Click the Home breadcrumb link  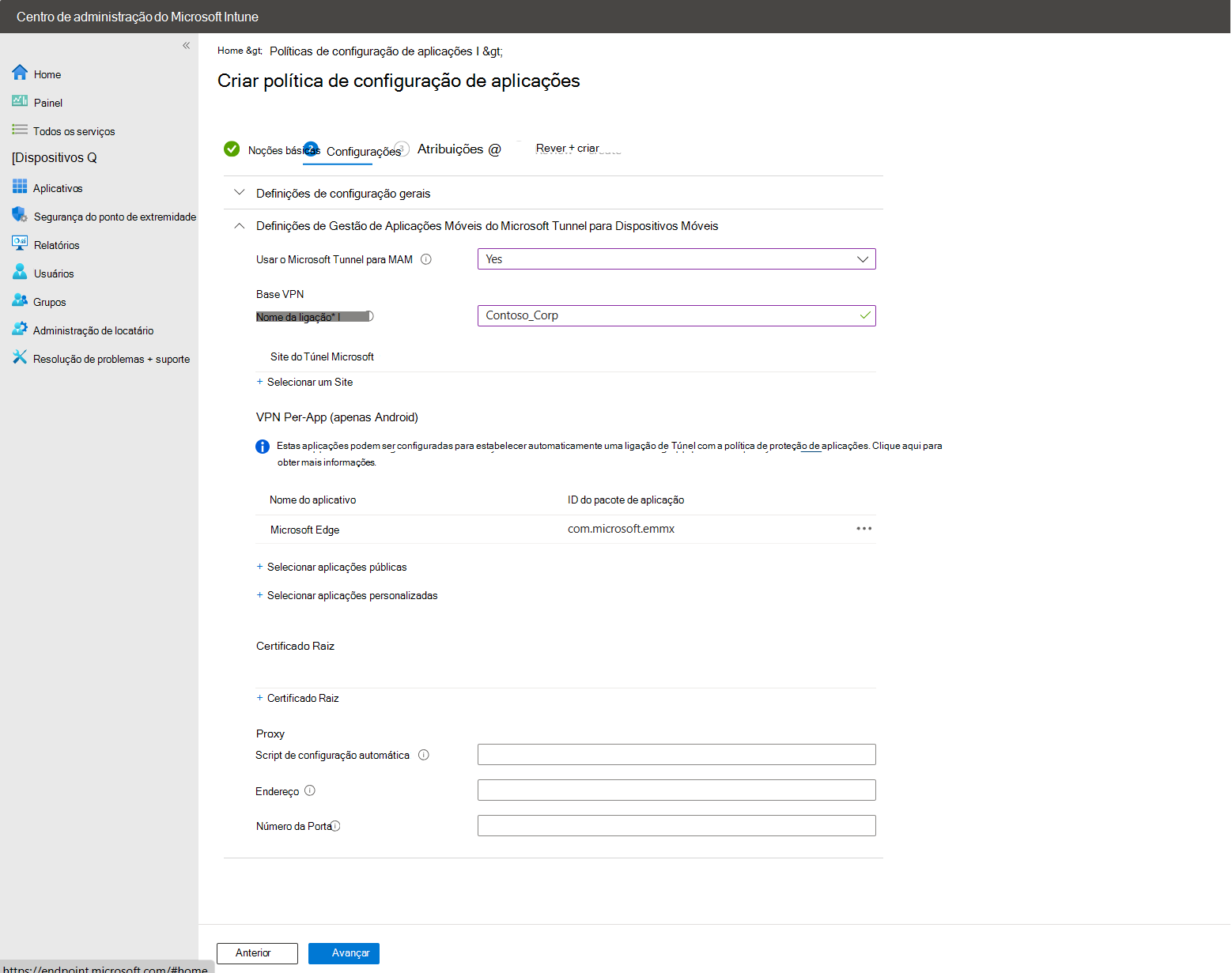[231, 51]
